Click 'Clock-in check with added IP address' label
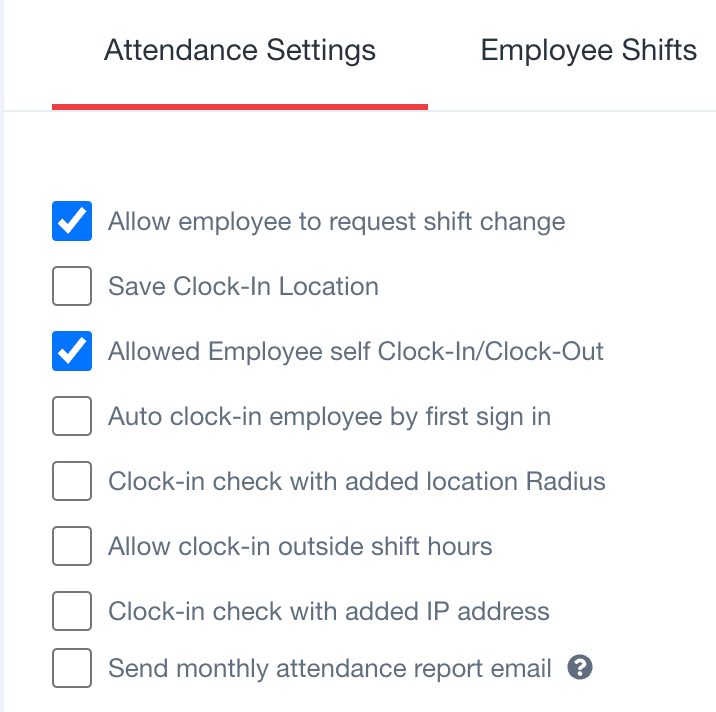Viewport: 716px width, 712px height. click(x=329, y=611)
